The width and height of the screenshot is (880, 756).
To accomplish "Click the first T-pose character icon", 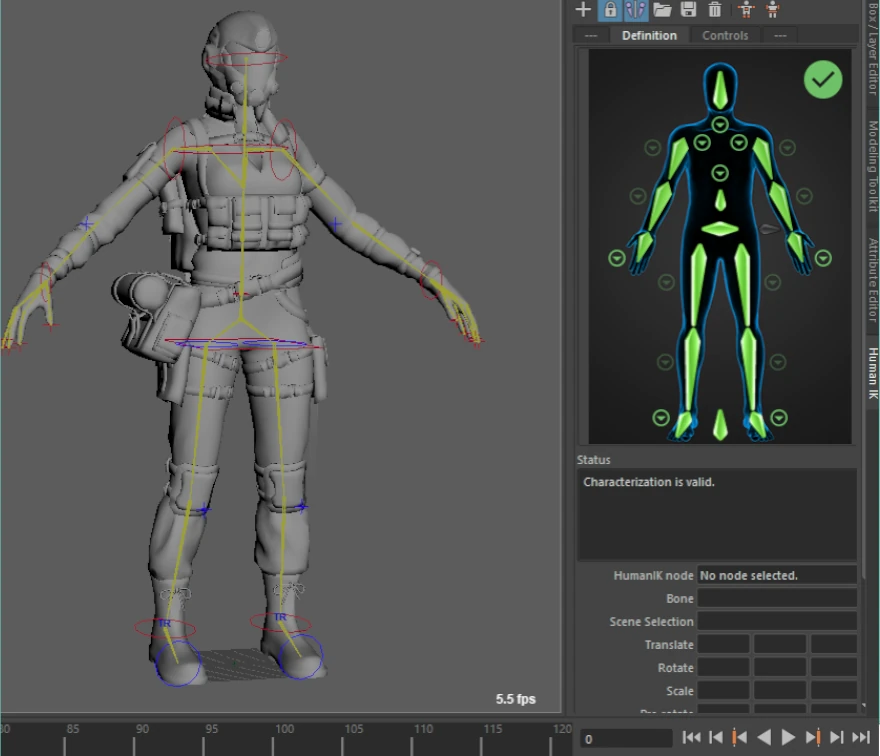I will [746, 10].
